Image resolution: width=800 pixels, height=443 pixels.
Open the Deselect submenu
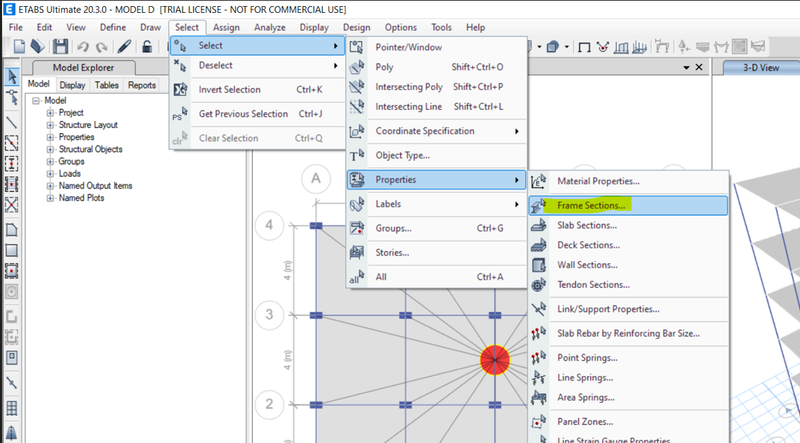click(x=258, y=65)
